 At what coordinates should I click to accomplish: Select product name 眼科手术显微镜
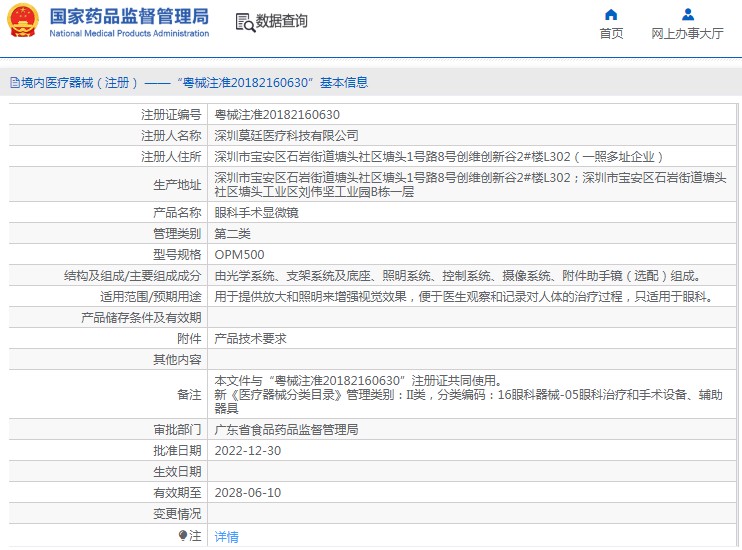pyautogui.click(x=256, y=213)
